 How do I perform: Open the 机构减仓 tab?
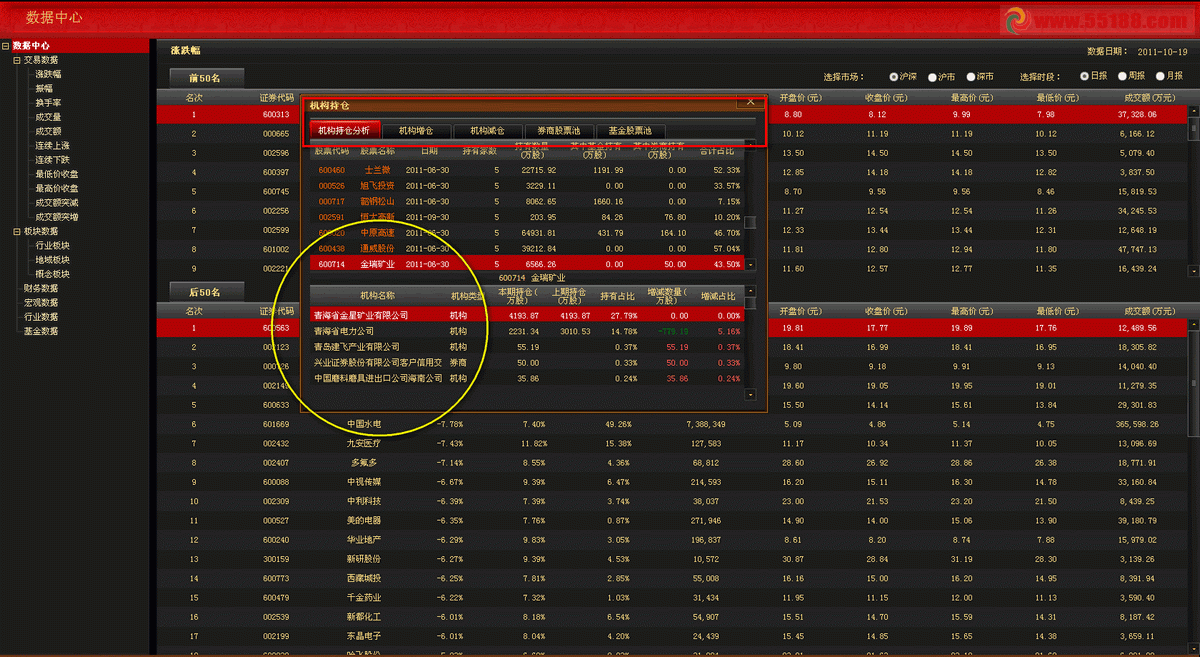point(488,130)
